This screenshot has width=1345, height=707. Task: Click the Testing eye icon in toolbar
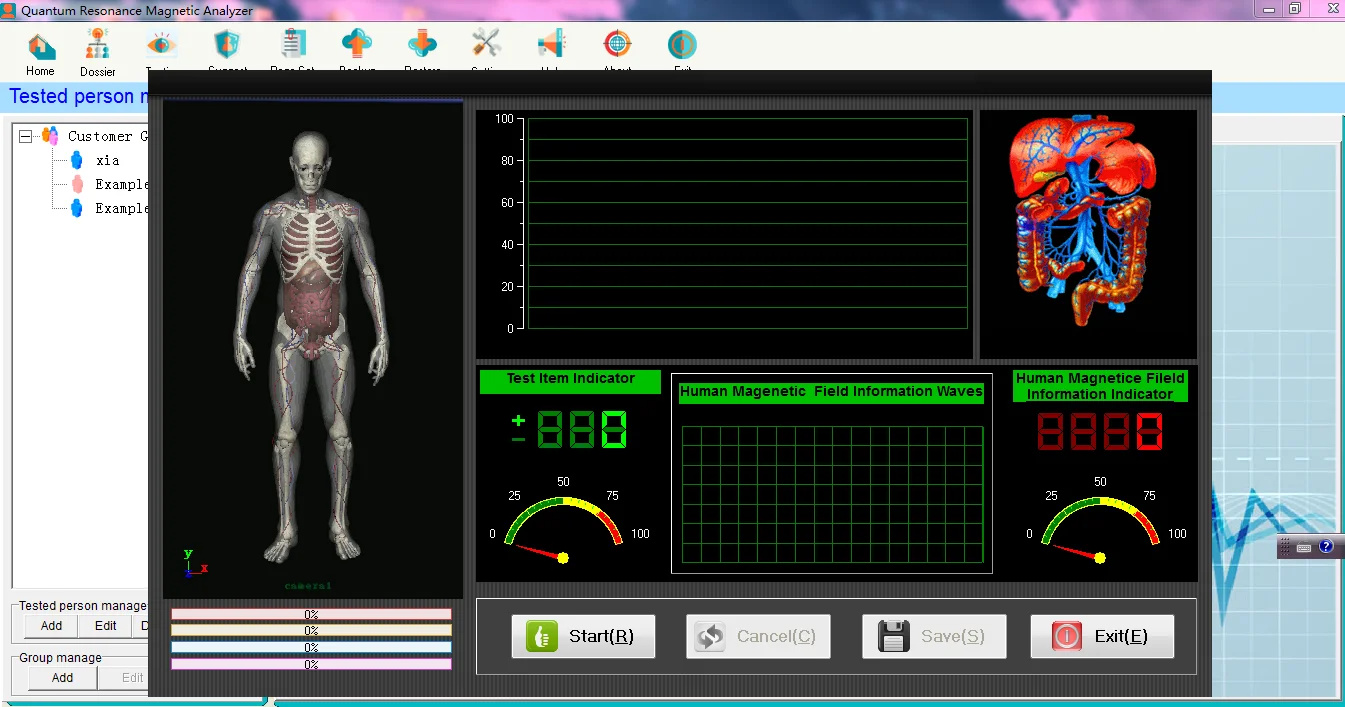point(162,45)
